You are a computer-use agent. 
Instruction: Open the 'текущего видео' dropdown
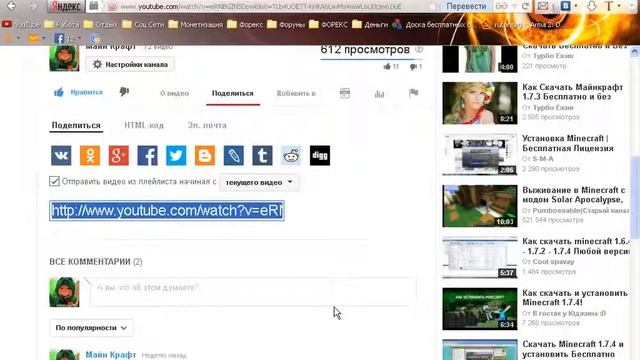coord(259,182)
